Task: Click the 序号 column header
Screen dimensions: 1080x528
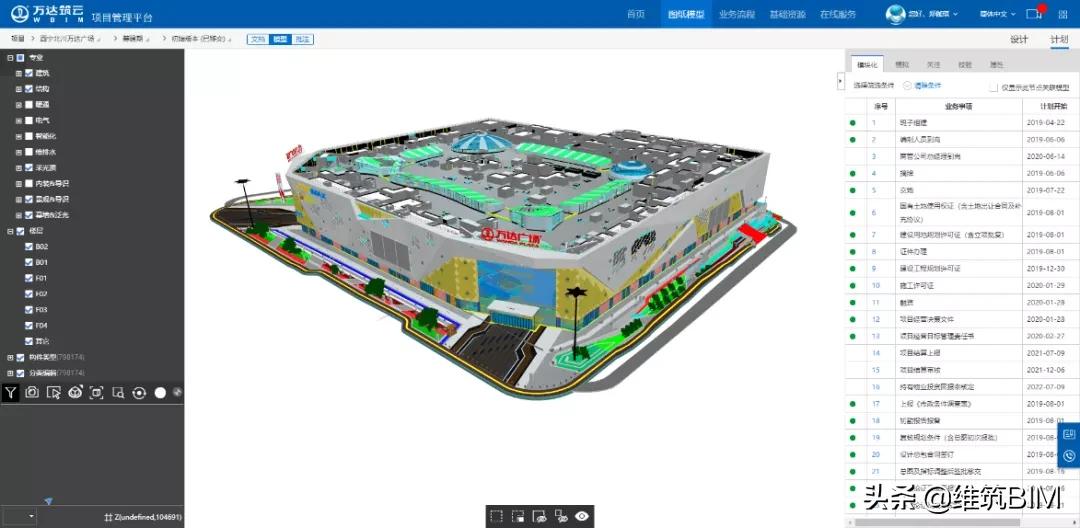Action: [881, 106]
